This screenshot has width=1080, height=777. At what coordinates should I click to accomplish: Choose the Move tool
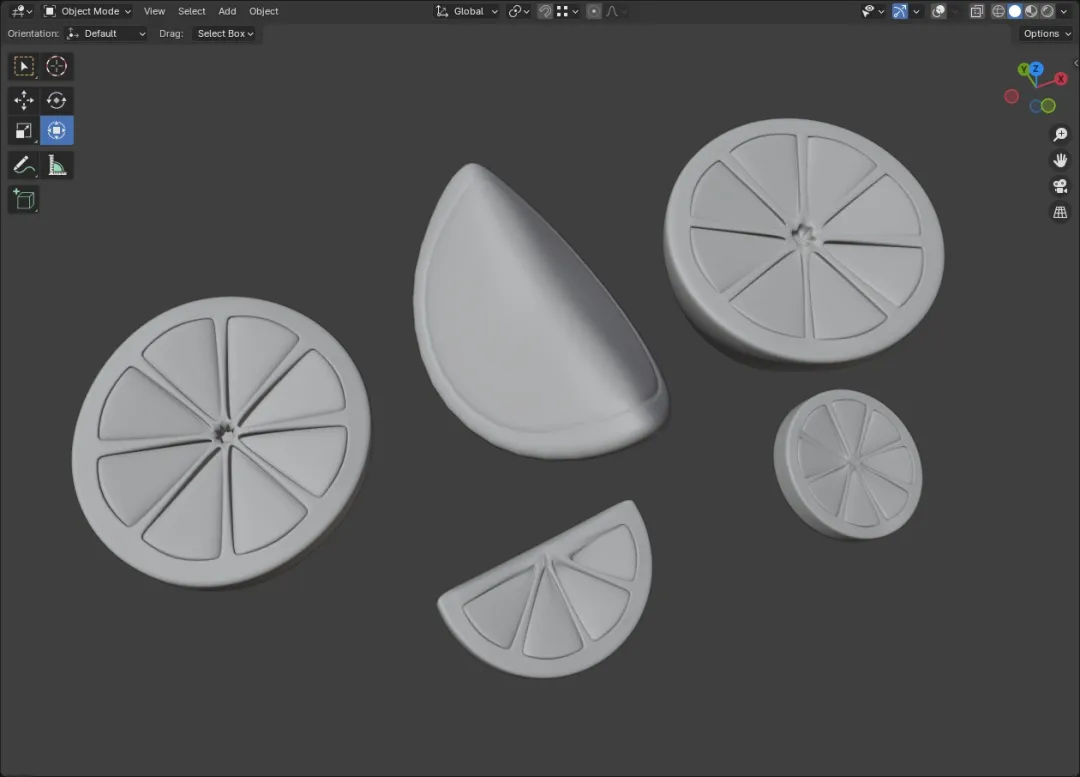(23, 101)
